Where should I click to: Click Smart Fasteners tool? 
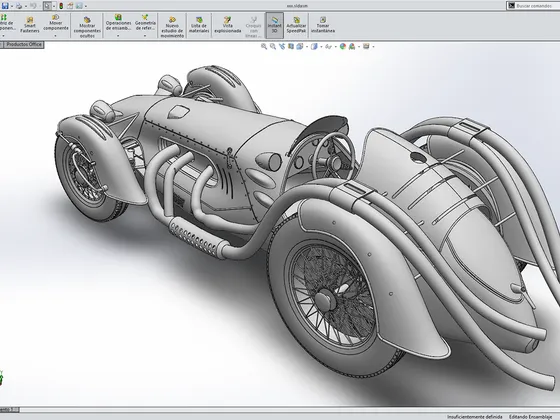pyautogui.click(x=30, y=25)
